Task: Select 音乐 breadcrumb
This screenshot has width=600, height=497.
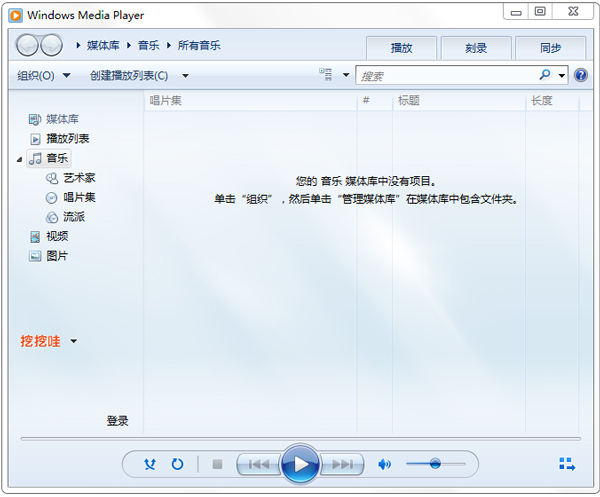Action: coord(148,46)
